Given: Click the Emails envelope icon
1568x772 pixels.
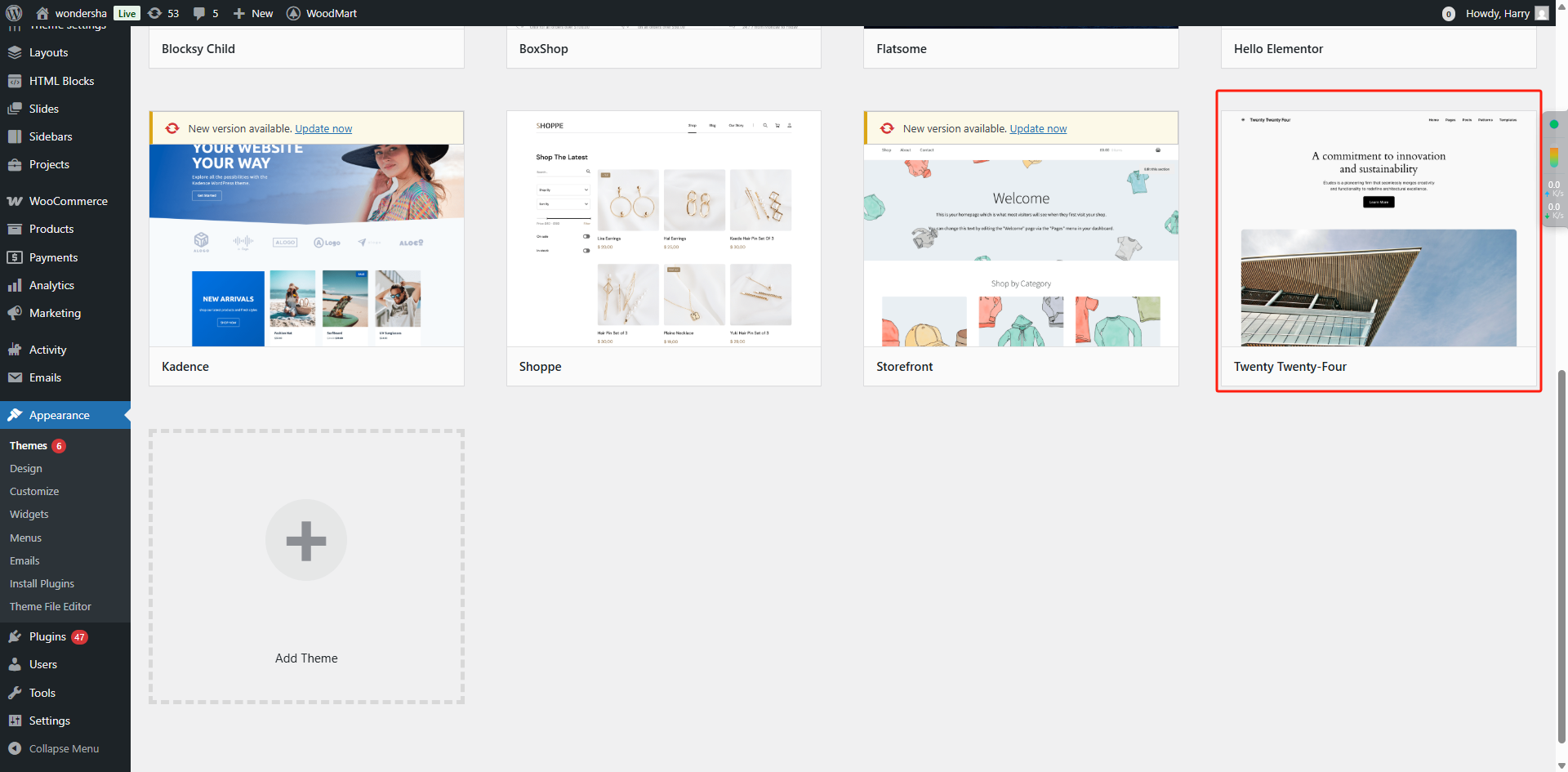Looking at the screenshot, I should tap(15, 377).
